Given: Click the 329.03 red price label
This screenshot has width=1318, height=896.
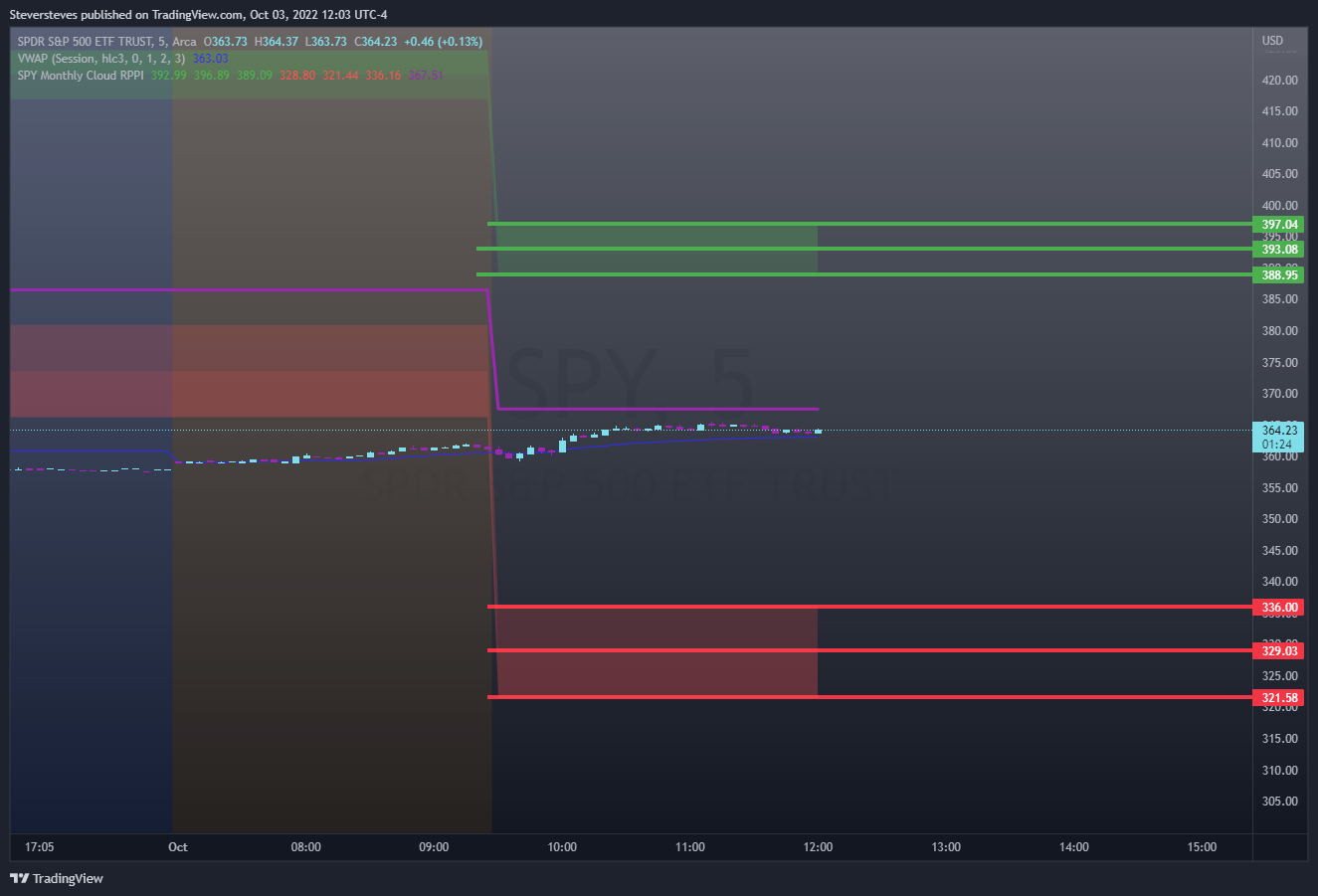Looking at the screenshot, I should [x=1279, y=651].
